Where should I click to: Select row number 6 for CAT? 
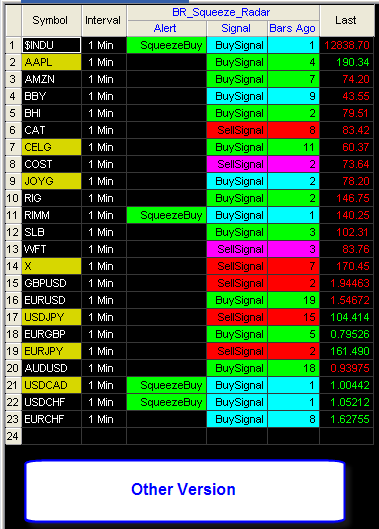(x=13, y=130)
